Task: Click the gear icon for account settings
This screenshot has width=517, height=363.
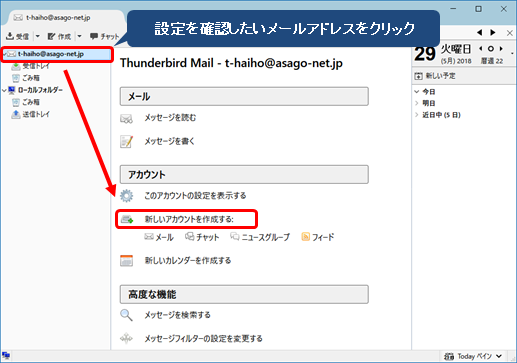Action: pyautogui.click(x=126, y=196)
